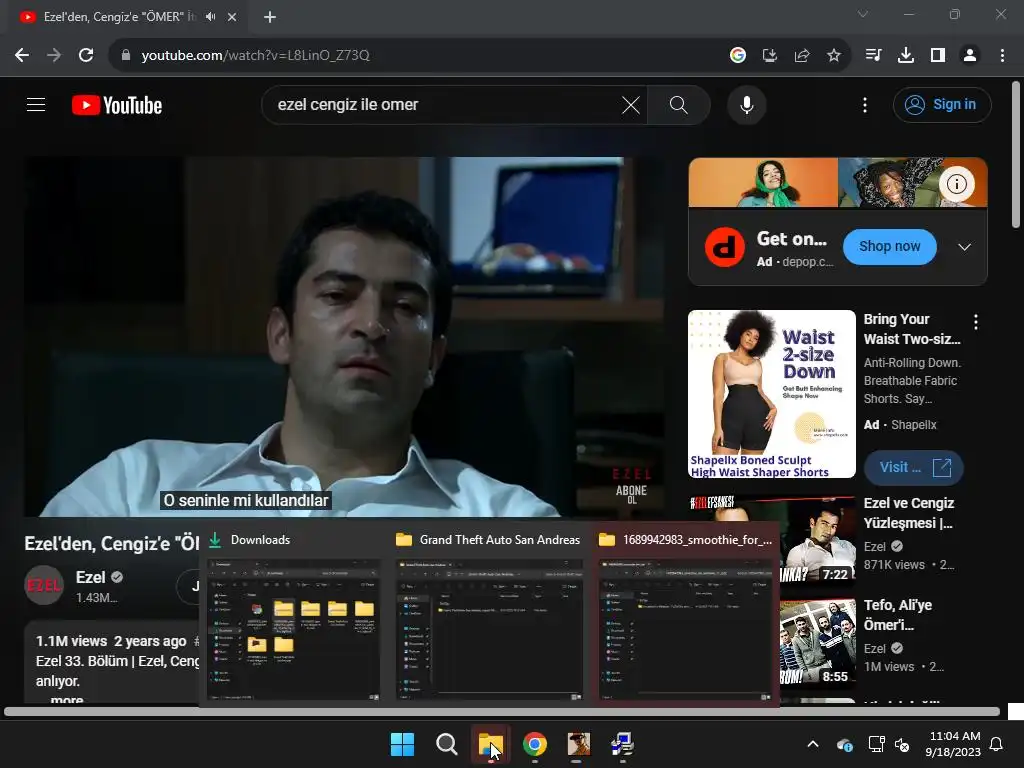The width and height of the screenshot is (1024, 768).
Task: Click the magnifier search button
Action: pyautogui.click(x=678, y=105)
